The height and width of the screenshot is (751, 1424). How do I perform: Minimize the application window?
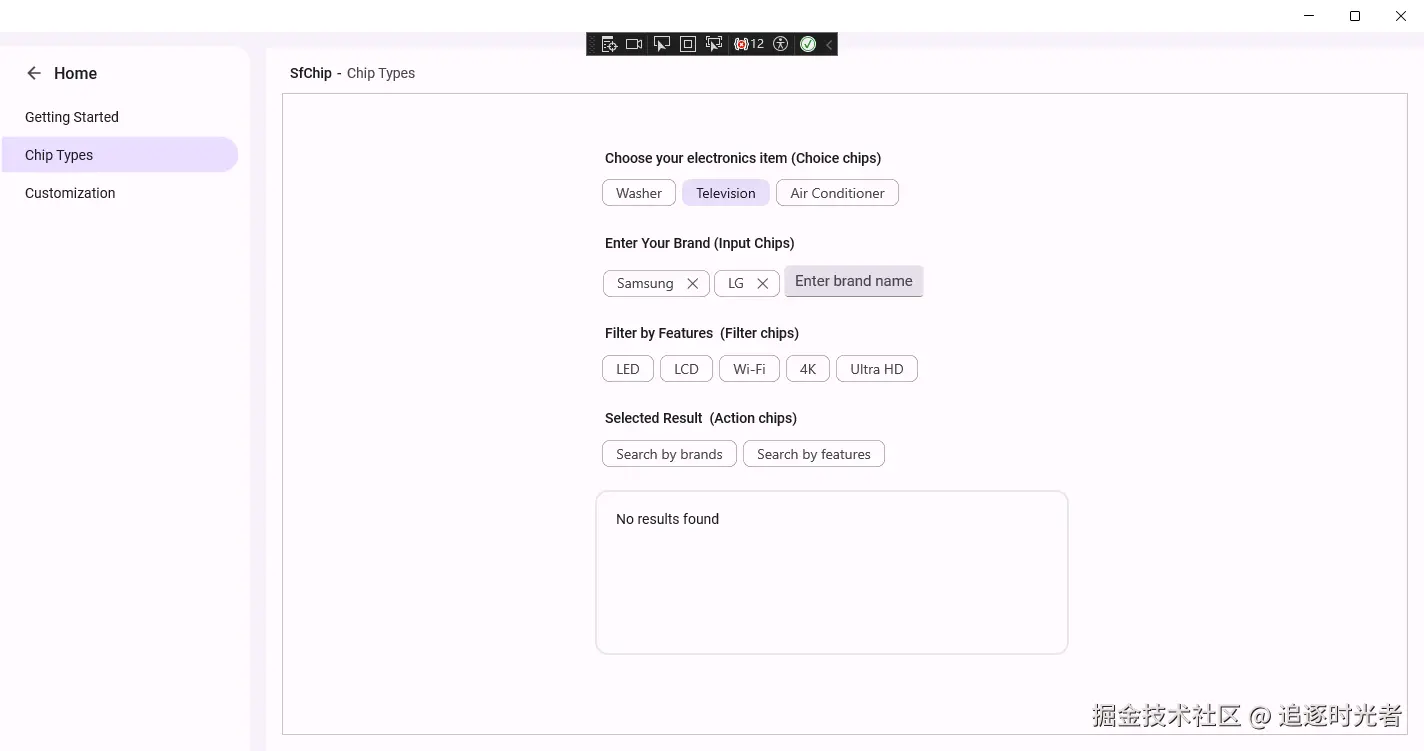click(1309, 16)
